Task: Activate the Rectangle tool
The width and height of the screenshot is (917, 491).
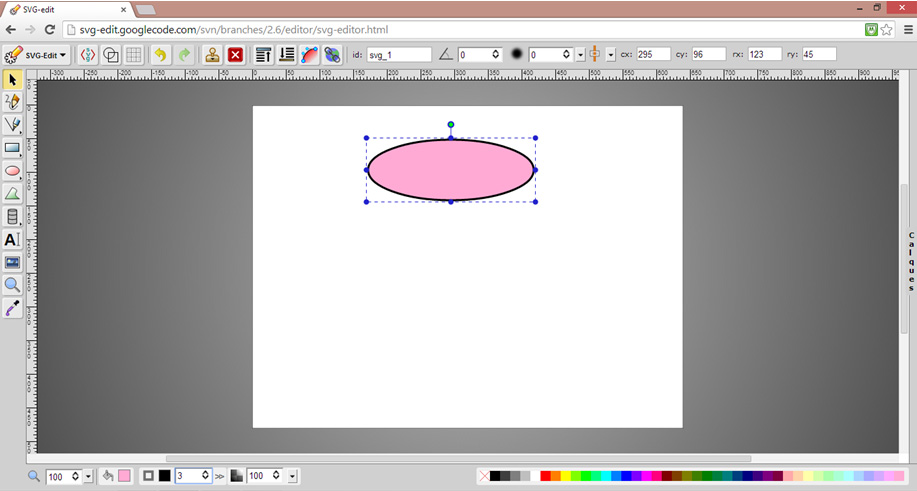Action: click(12, 148)
